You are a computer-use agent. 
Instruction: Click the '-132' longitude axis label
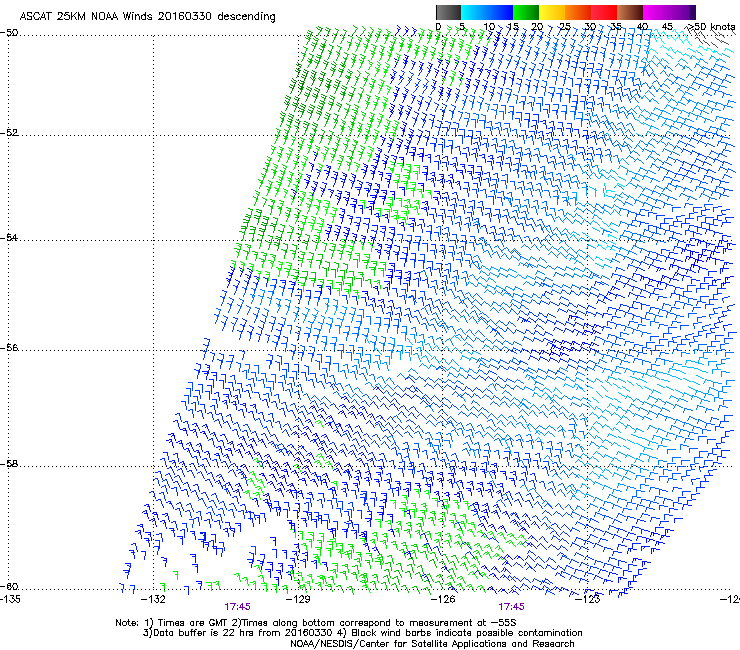pyautogui.click(x=154, y=599)
